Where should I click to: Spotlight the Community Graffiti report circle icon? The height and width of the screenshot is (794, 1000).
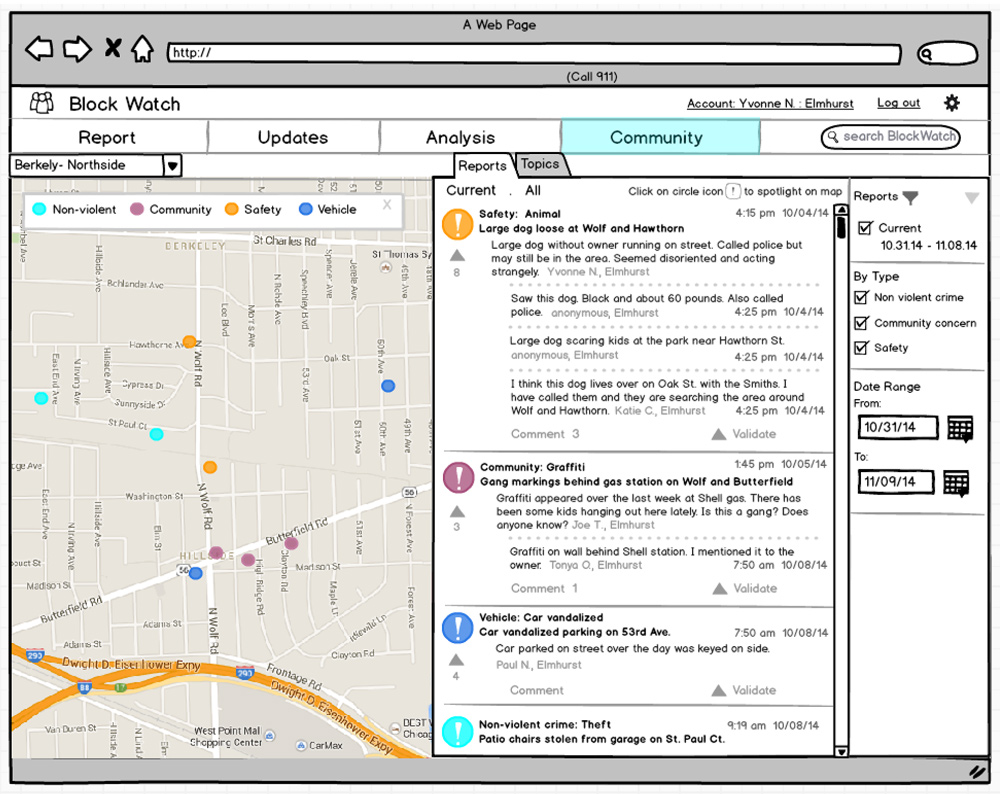tap(457, 477)
